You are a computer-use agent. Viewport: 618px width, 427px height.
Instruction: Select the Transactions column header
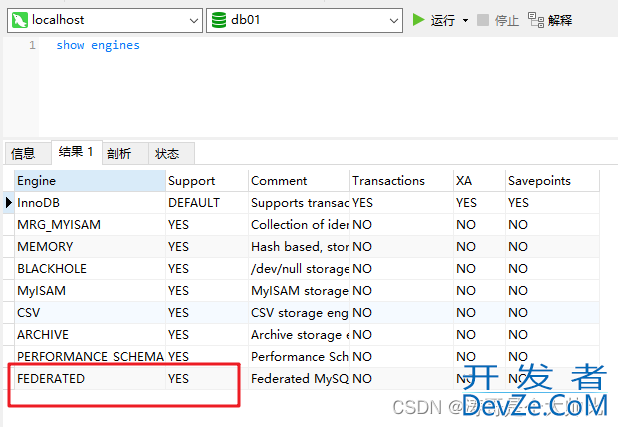[402, 181]
